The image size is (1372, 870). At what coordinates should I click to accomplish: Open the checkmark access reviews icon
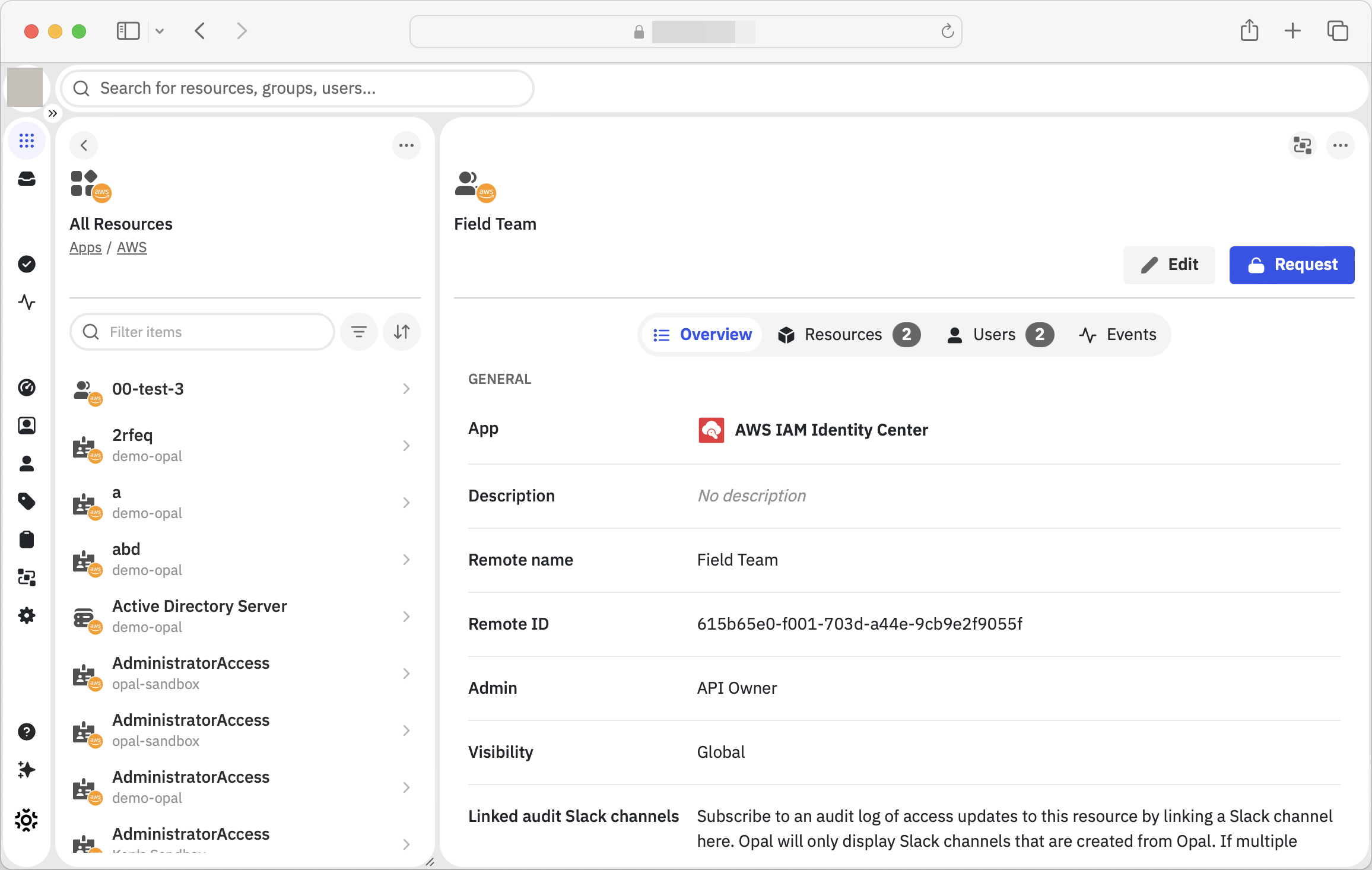click(x=27, y=264)
